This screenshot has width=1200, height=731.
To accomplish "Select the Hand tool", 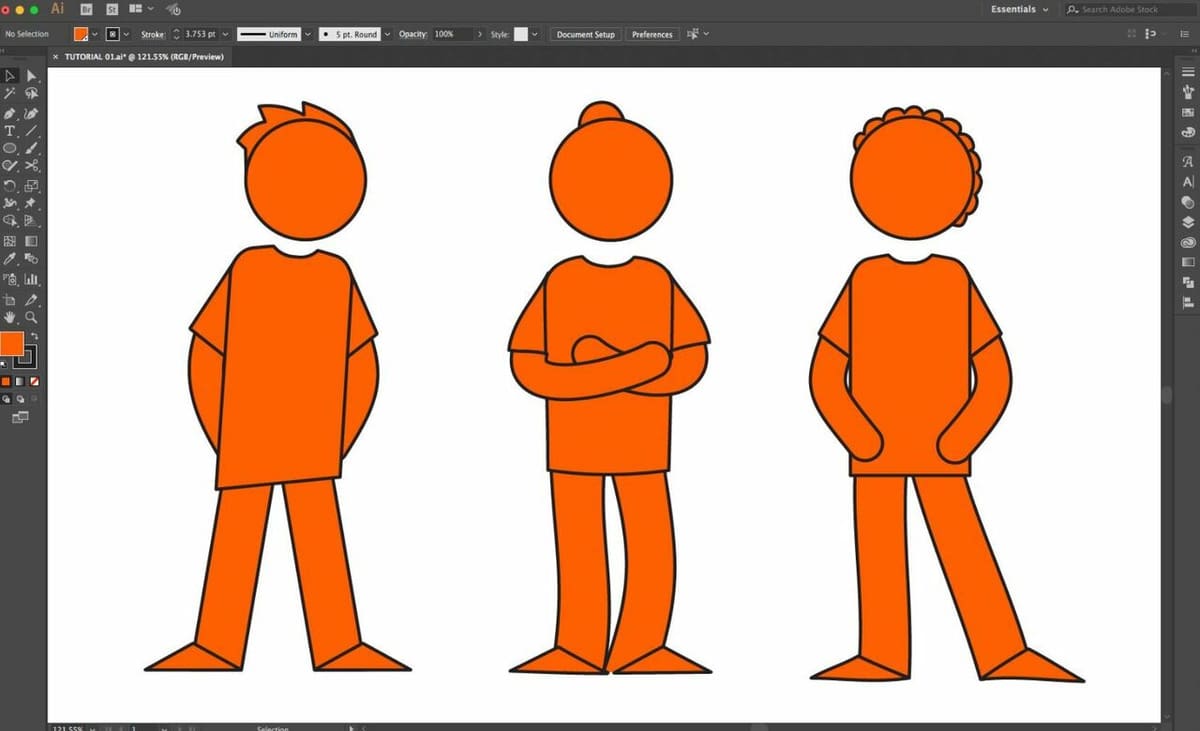I will (10, 317).
